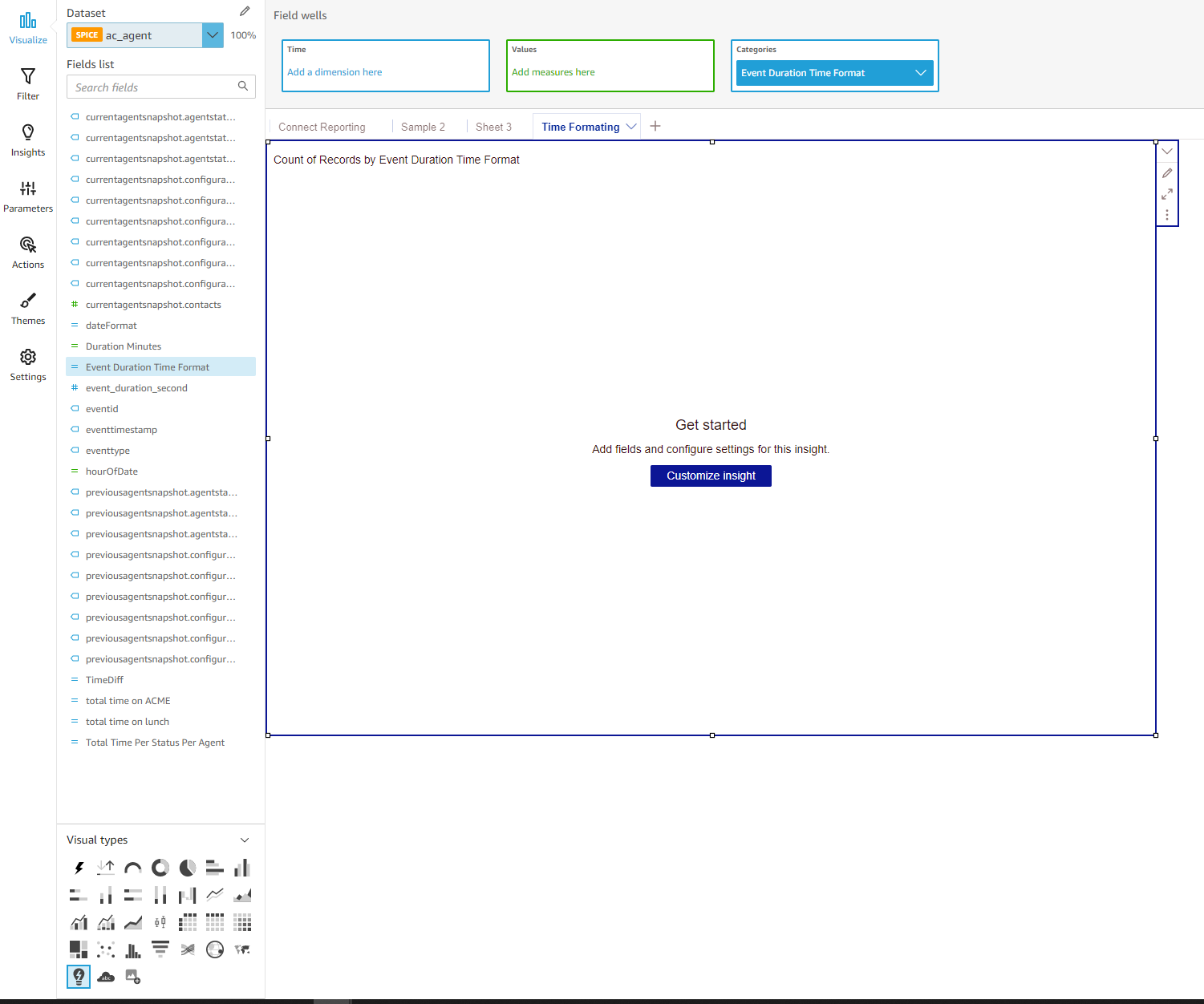Select the scatter plot visual type
The width and height of the screenshot is (1204, 1004).
click(106, 949)
